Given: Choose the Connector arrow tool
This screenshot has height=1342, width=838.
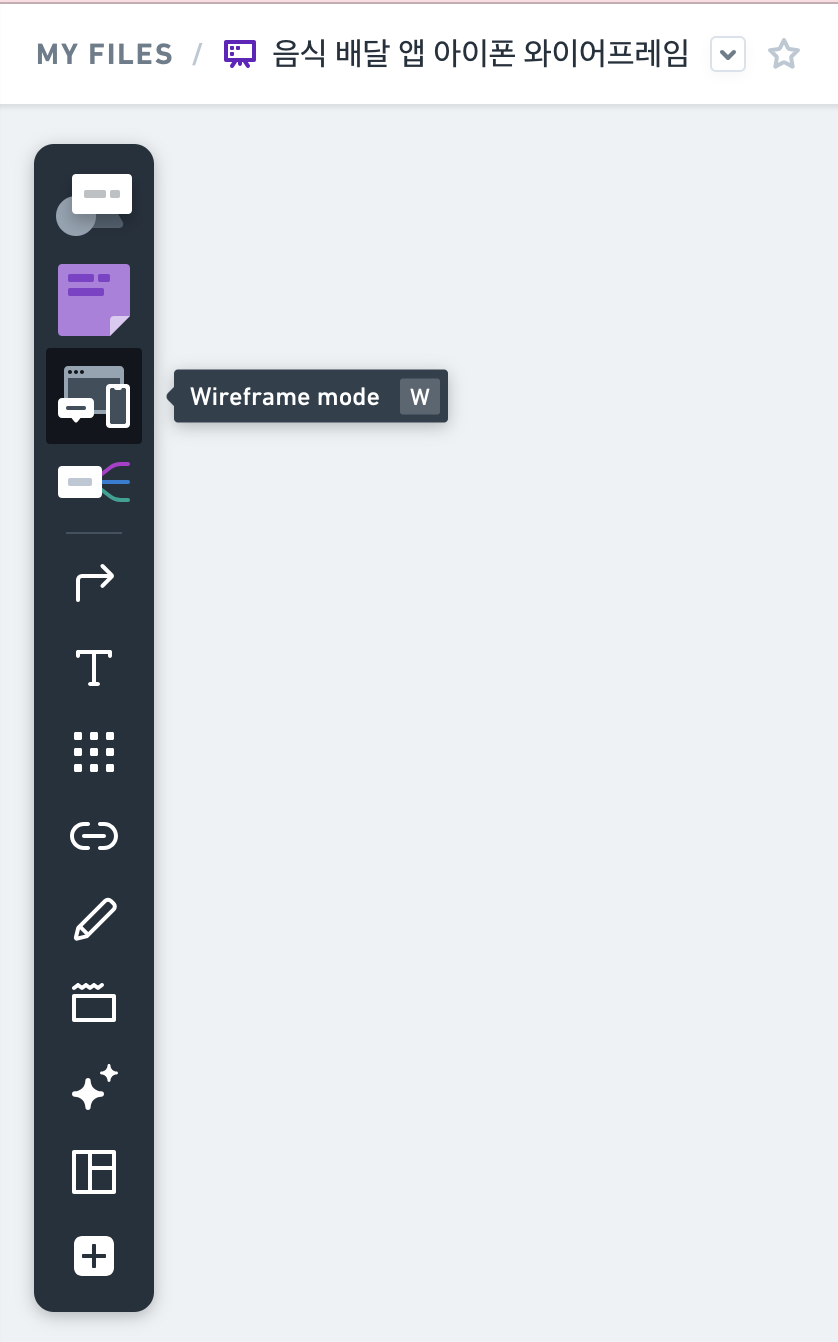Looking at the screenshot, I should (95, 583).
